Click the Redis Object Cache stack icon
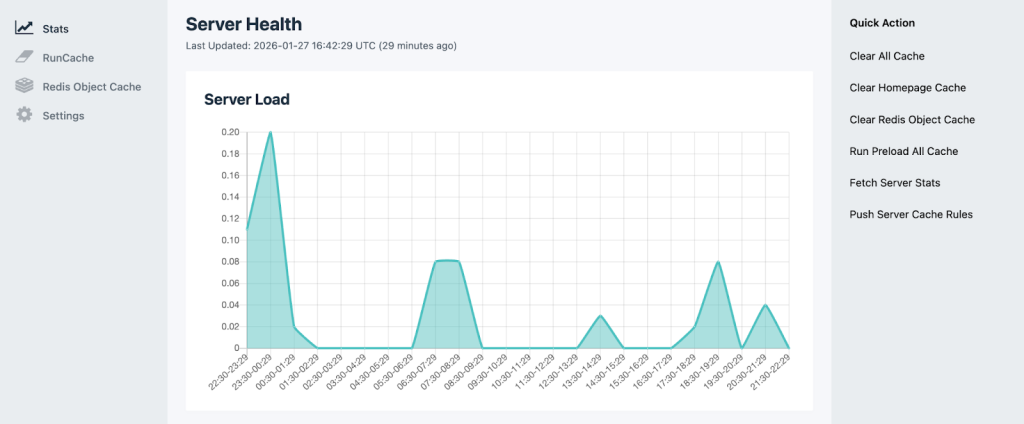Screen dimensions: 1024x424 [24, 87]
